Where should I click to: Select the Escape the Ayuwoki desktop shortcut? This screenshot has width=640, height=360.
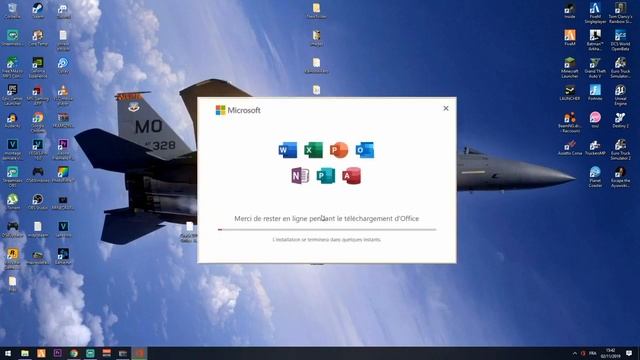click(620, 177)
